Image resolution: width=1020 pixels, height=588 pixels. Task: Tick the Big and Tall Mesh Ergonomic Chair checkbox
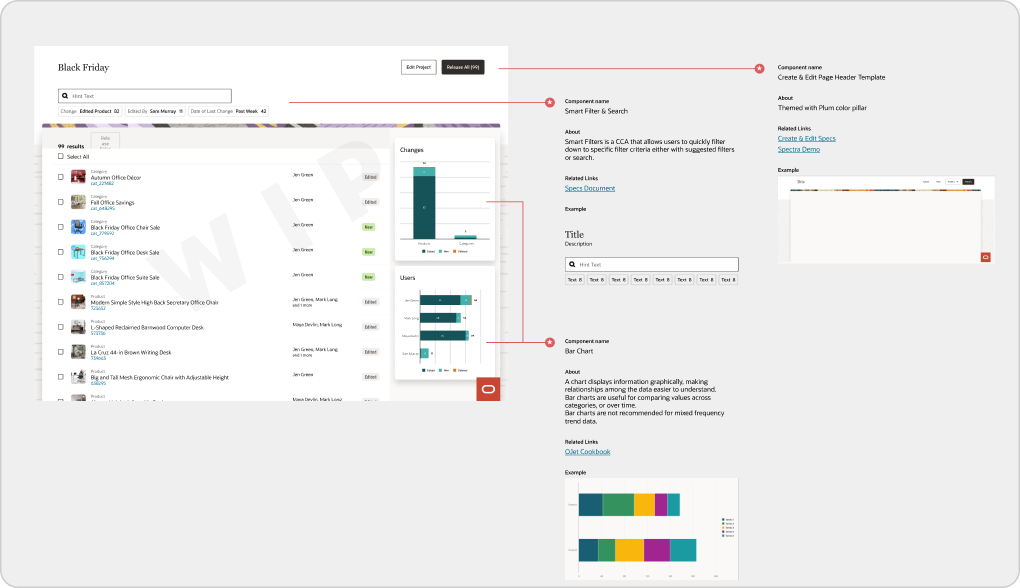coord(60,377)
